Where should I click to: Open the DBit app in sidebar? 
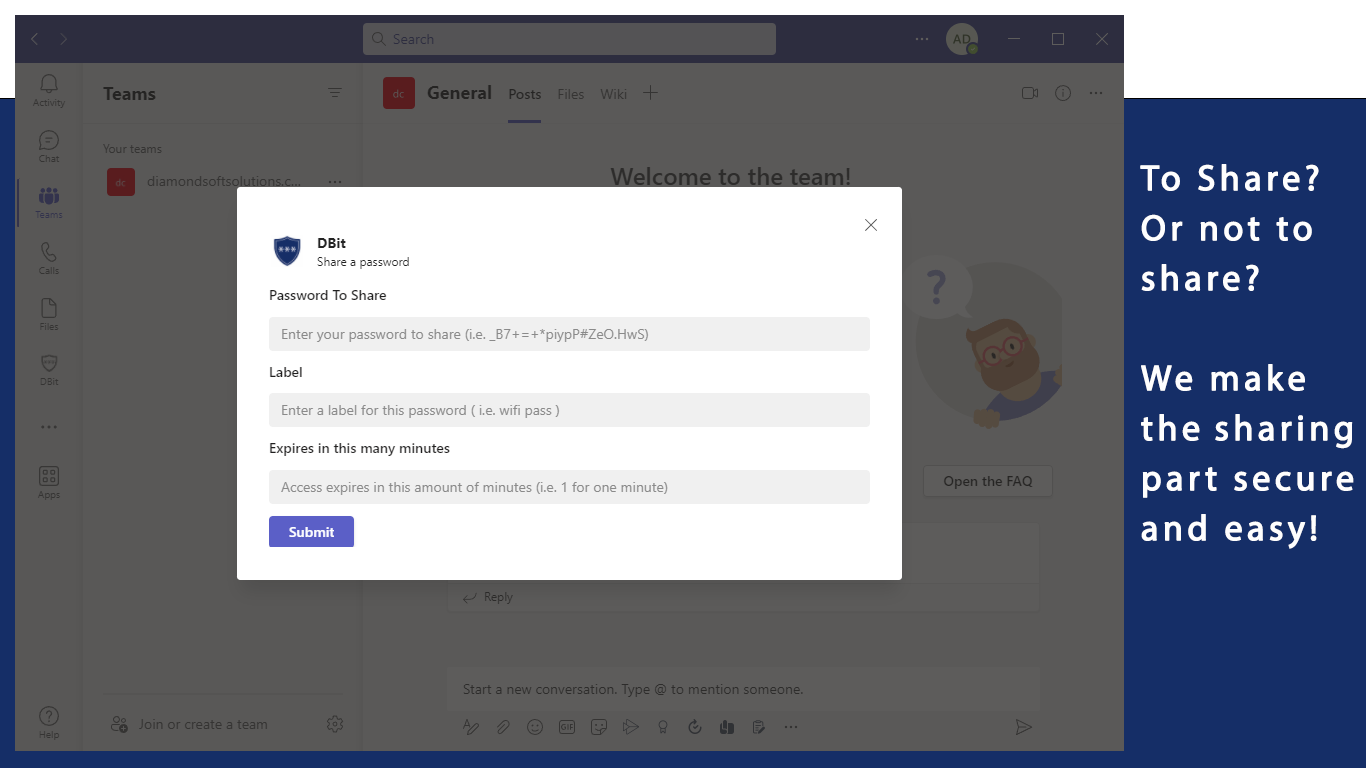48,370
